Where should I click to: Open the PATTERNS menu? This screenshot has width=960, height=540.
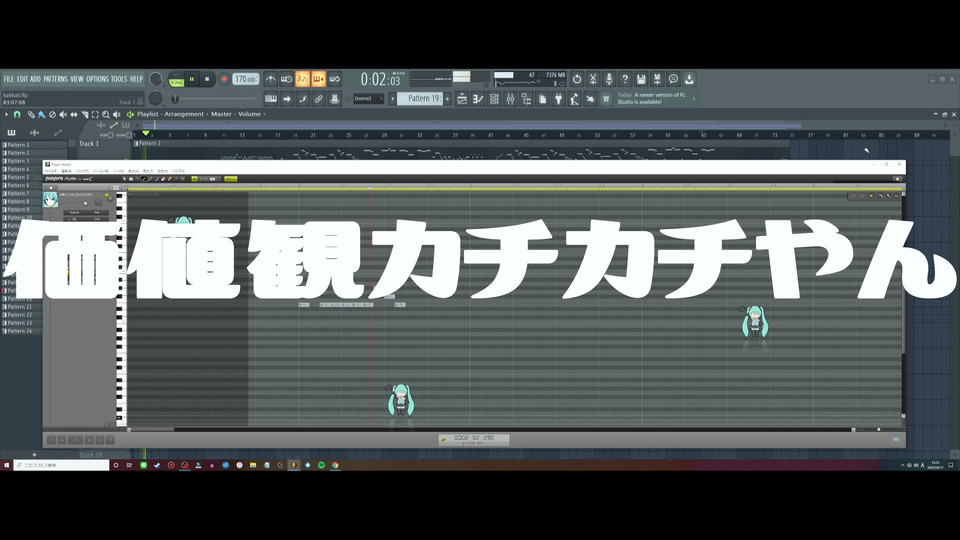(x=56, y=79)
